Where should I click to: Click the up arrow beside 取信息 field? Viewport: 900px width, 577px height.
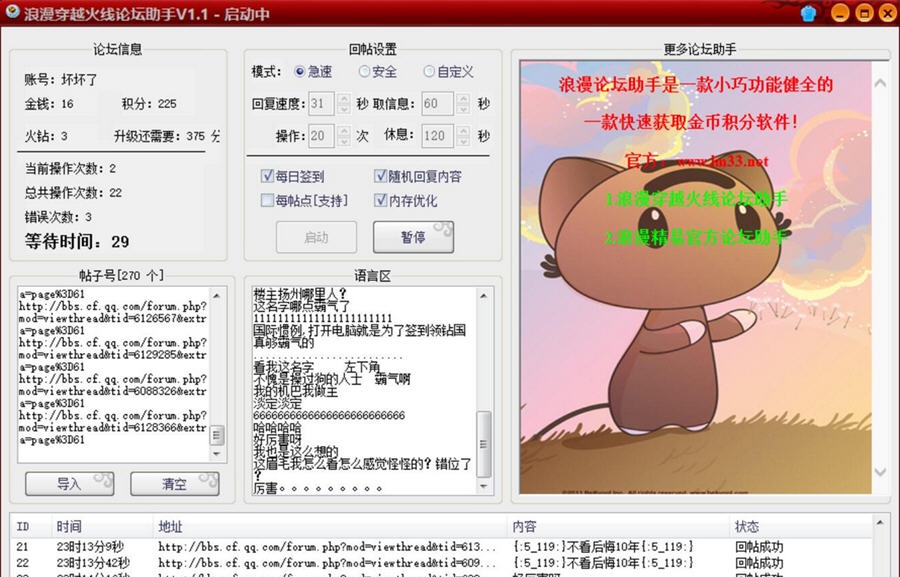464,98
